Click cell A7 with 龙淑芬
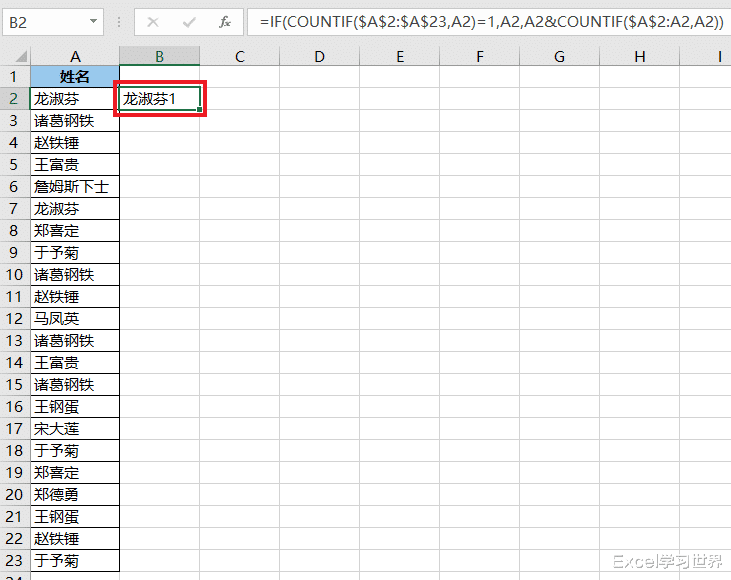The width and height of the screenshot is (731, 580). tap(75, 208)
